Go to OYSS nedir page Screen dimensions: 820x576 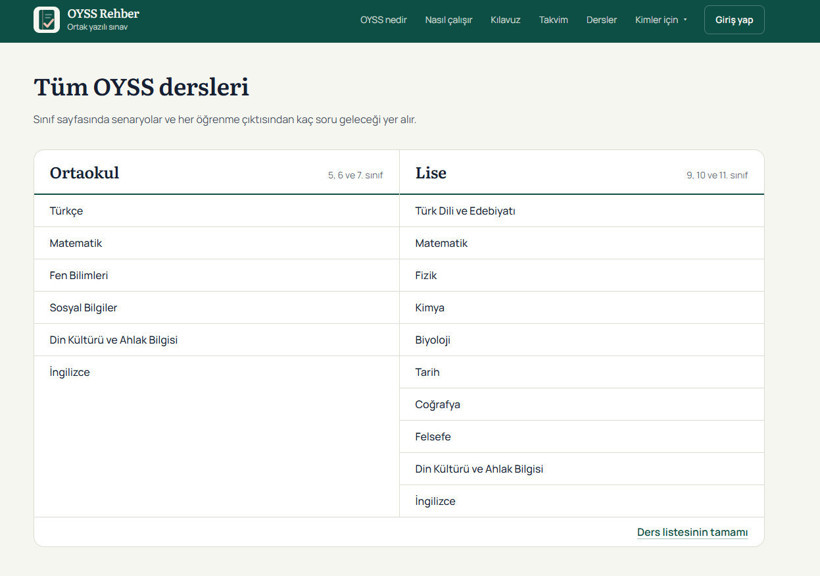click(x=383, y=20)
